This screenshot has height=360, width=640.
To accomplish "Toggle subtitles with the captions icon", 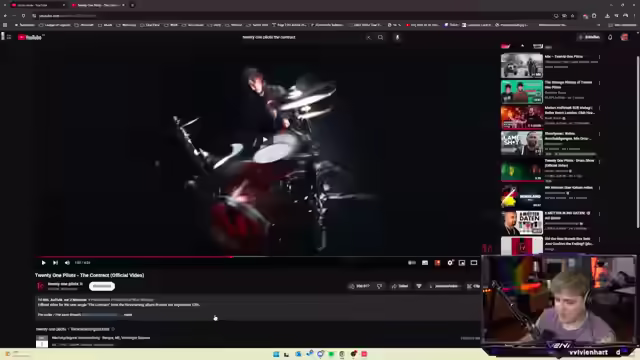I will pyautogui.click(x=425, y=263).
